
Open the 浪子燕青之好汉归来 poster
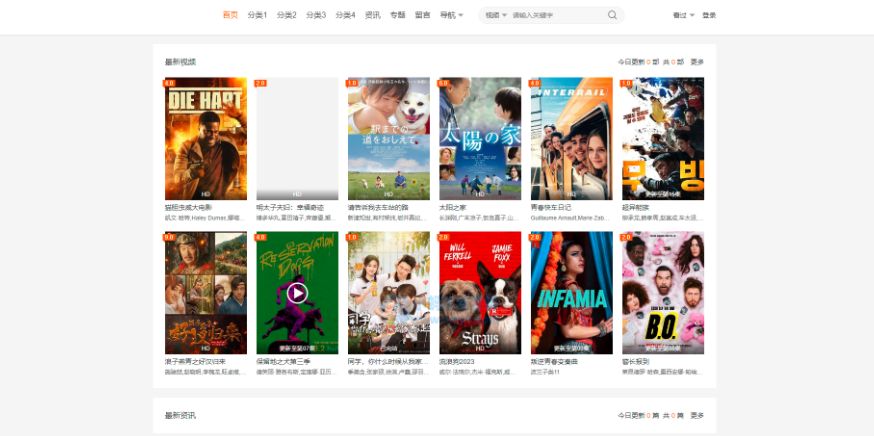coord(206,293)
